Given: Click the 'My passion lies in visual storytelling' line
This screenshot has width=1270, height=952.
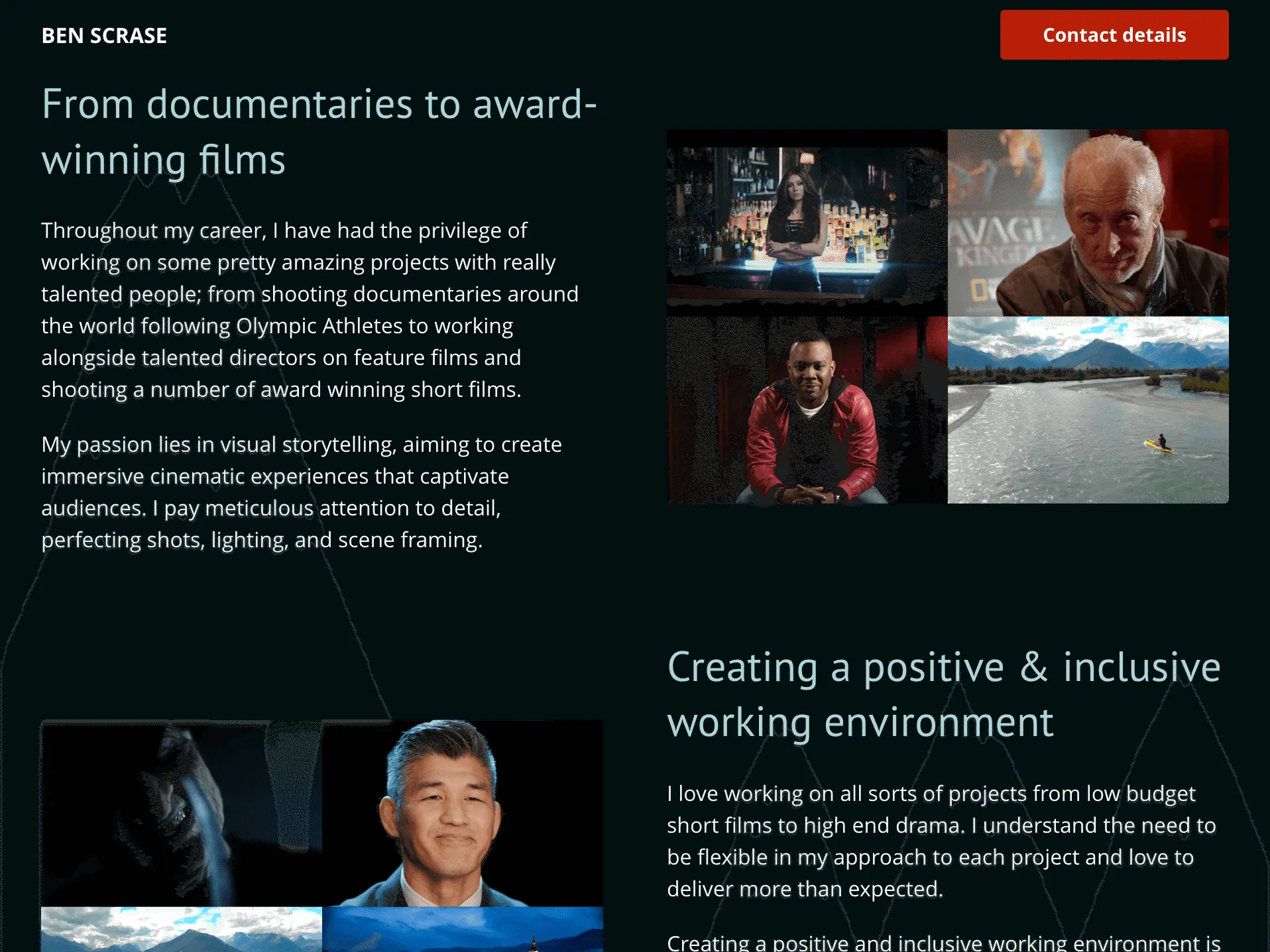Looking at the screenshot, I should 301,445.
